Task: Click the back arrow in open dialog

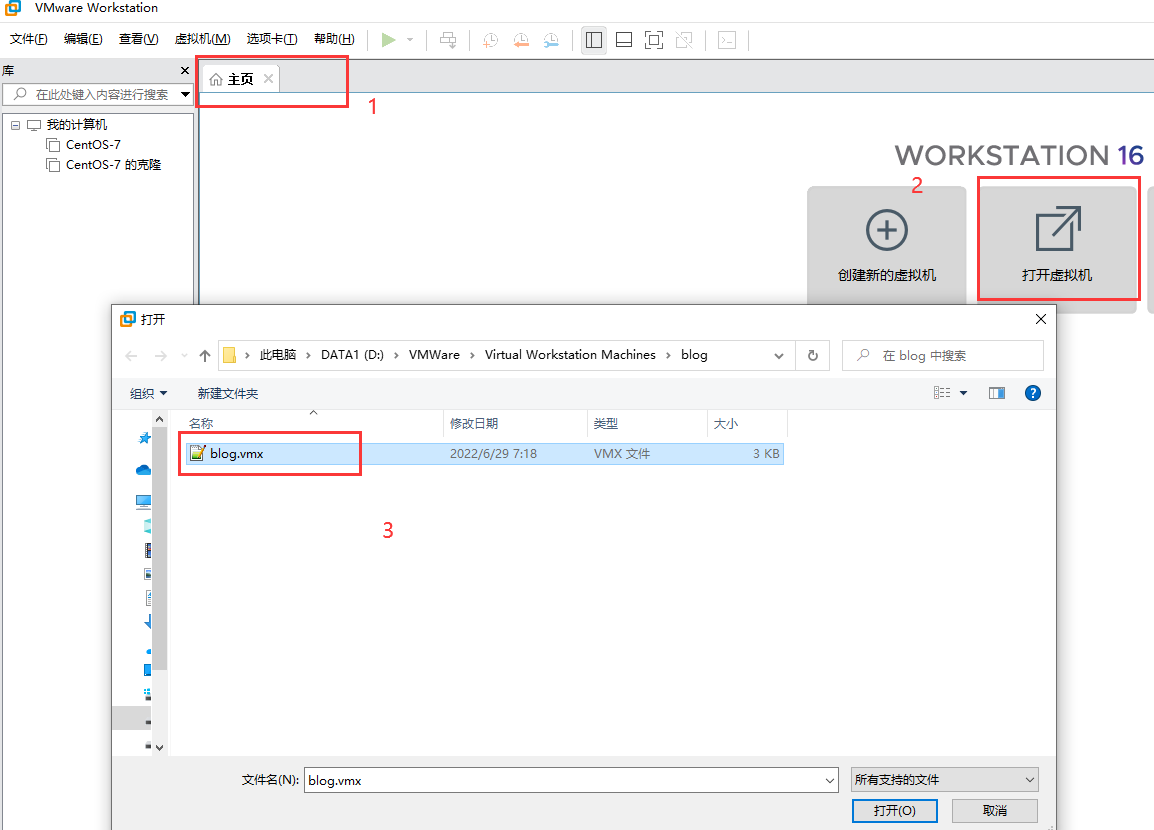Action: click(x=132, y=356)
